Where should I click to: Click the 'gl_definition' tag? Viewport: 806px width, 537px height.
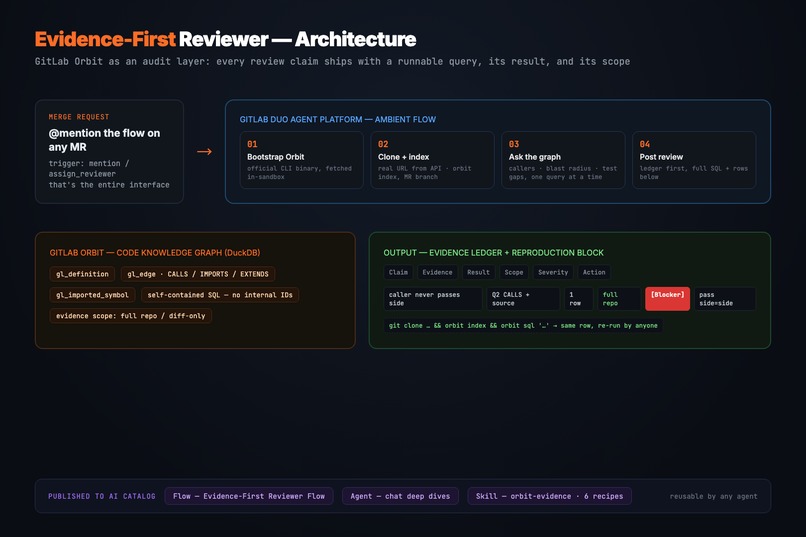(x=82, y=274)
